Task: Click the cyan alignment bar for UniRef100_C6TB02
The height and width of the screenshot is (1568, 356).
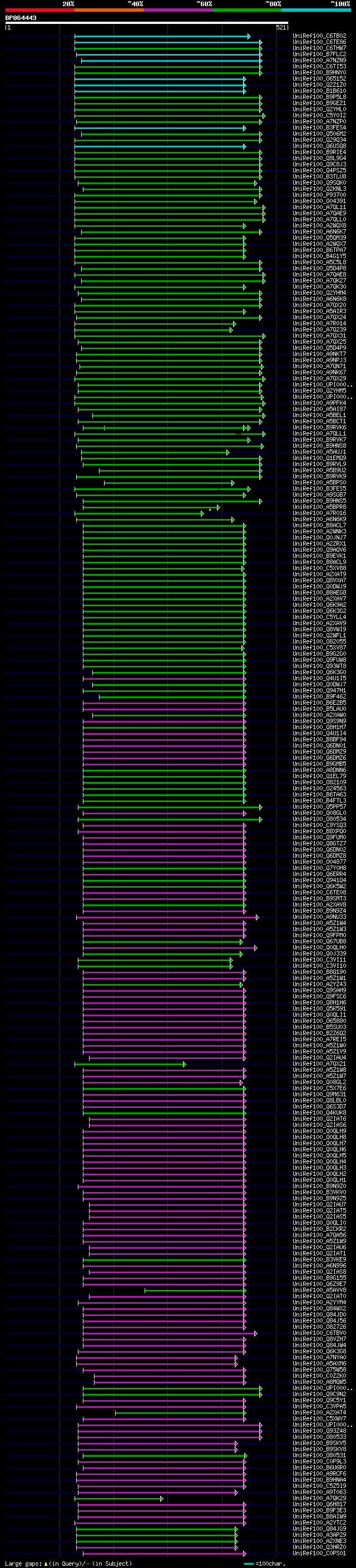Action: [x=162, y=37]
